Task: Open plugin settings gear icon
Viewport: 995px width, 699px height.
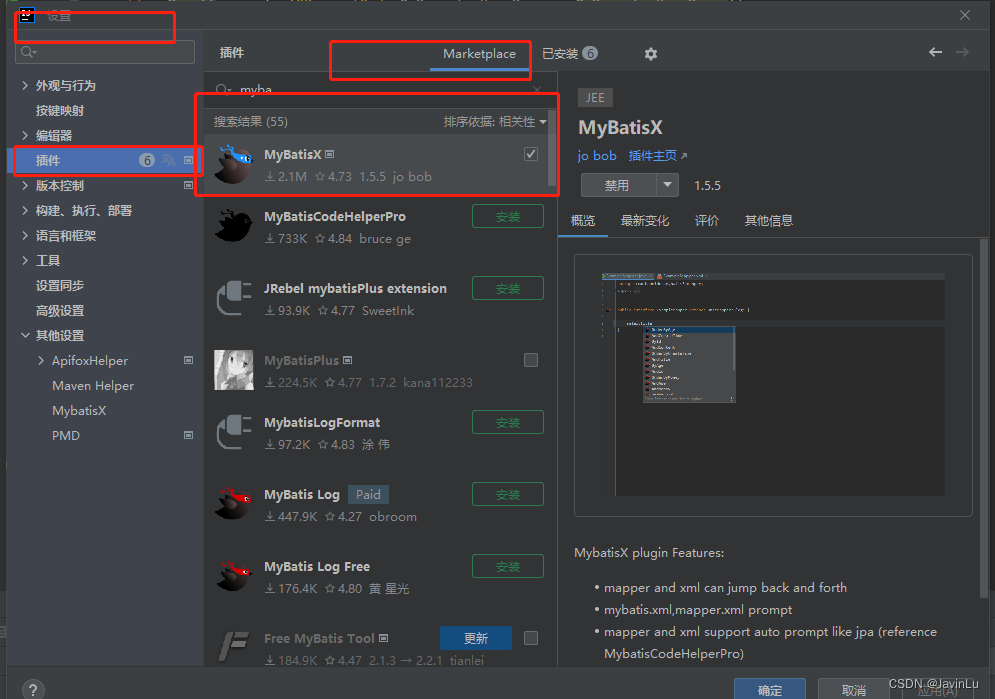Action: (650, 54)
